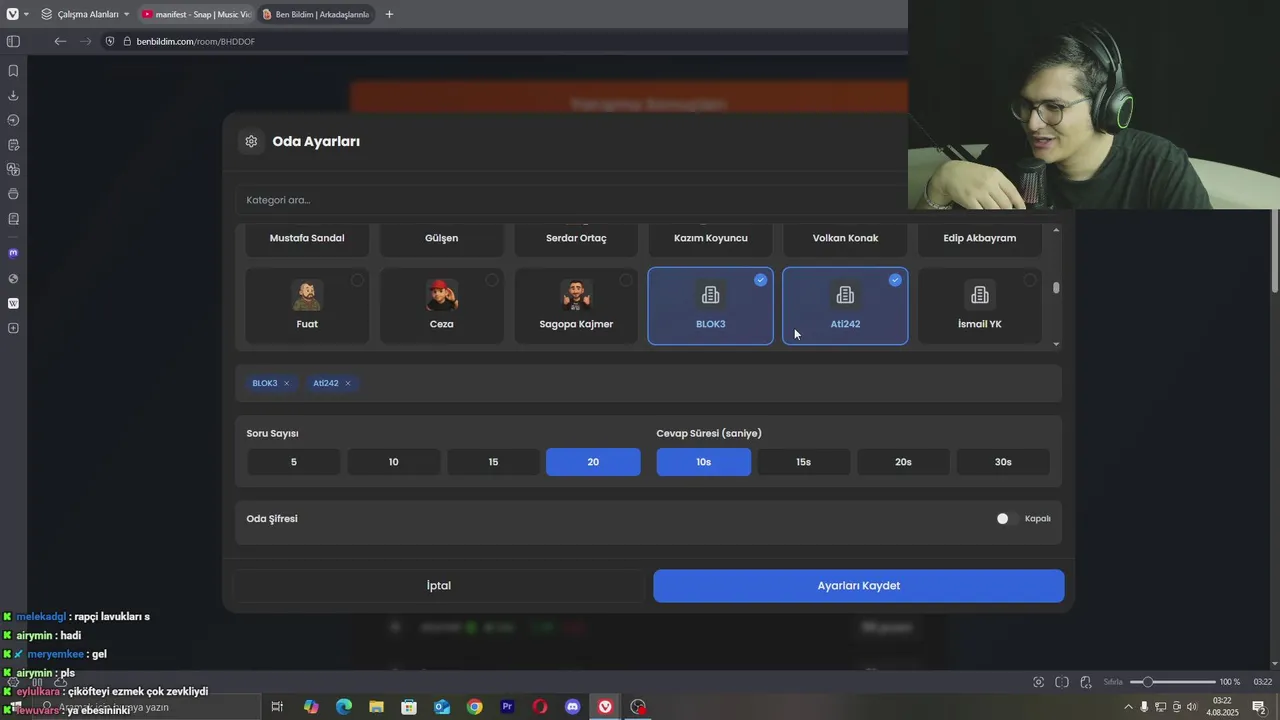Viewport: 1280px width, 720px height.
Task: Toggle the Oda Şifresi switch
Action: (1006, 518)
